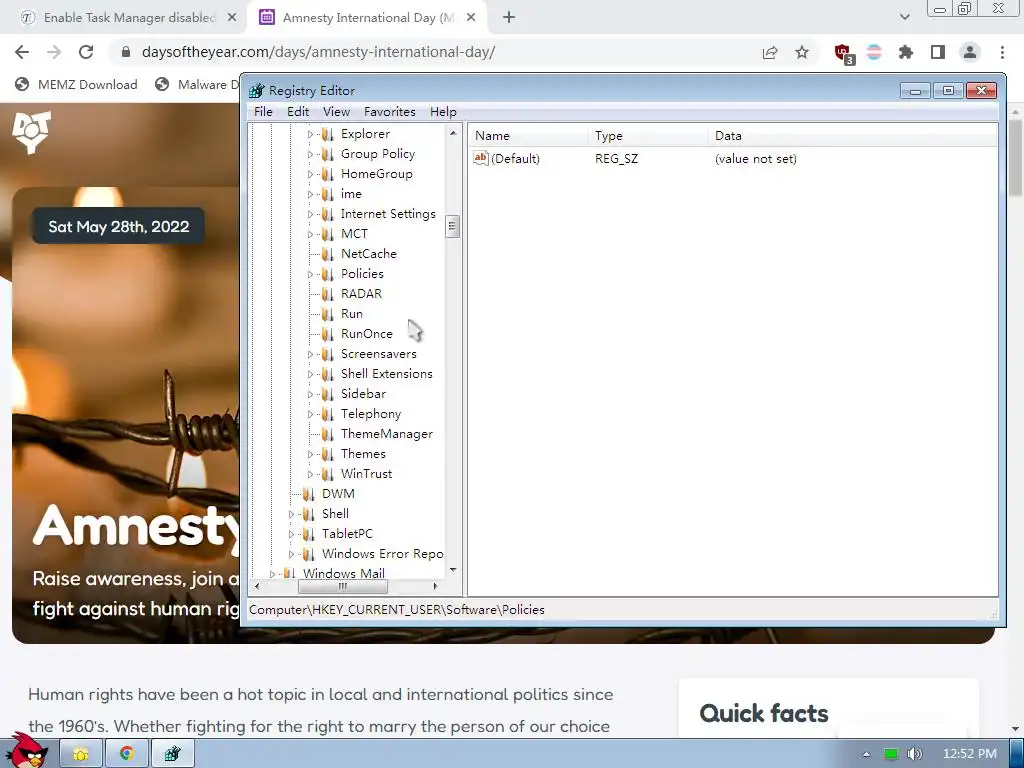
Task: Select the RunOnce folder icon
Action: tap(327, 334)
